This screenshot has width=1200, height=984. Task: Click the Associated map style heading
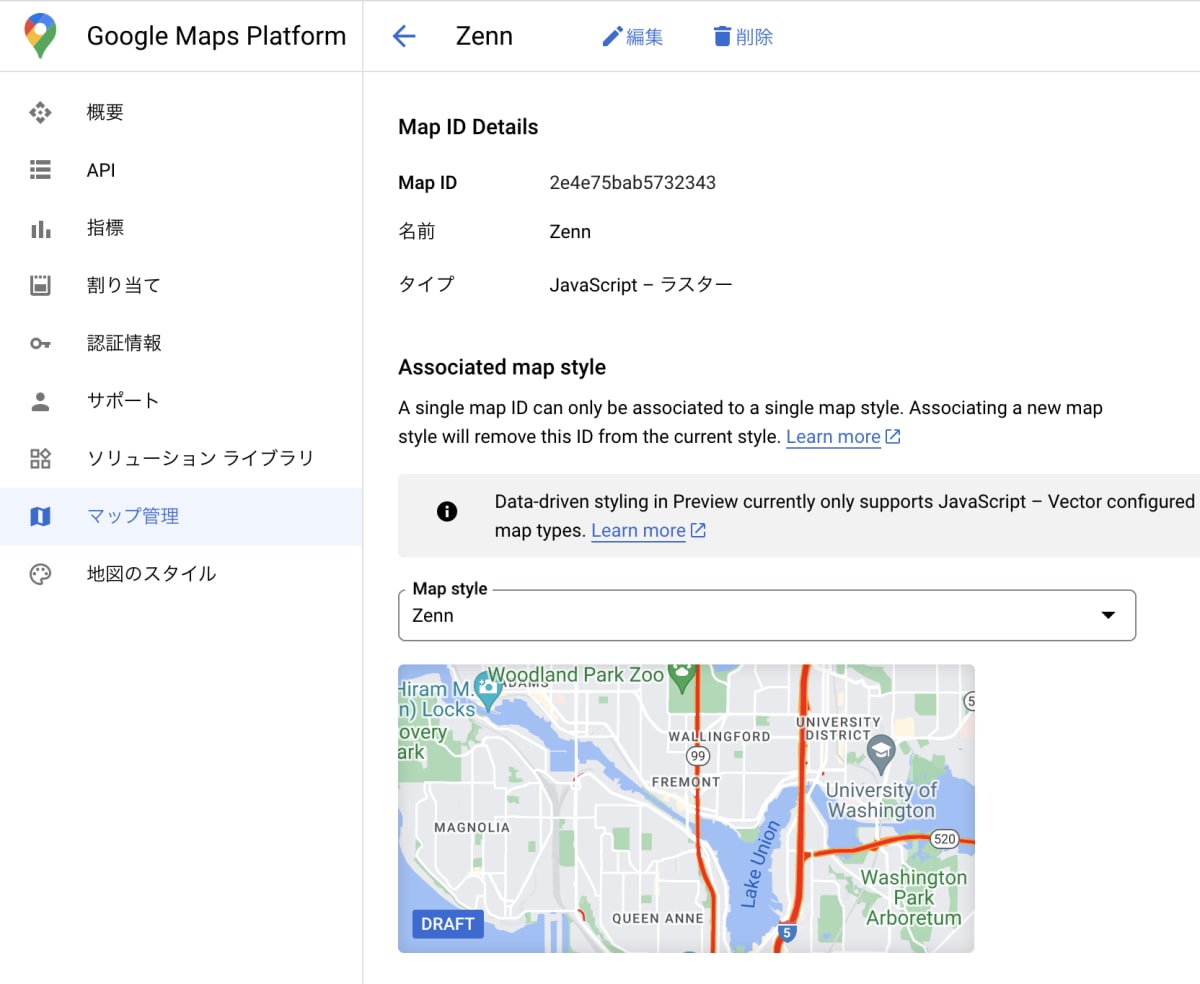pyautogui.click(x=502, y=367)
